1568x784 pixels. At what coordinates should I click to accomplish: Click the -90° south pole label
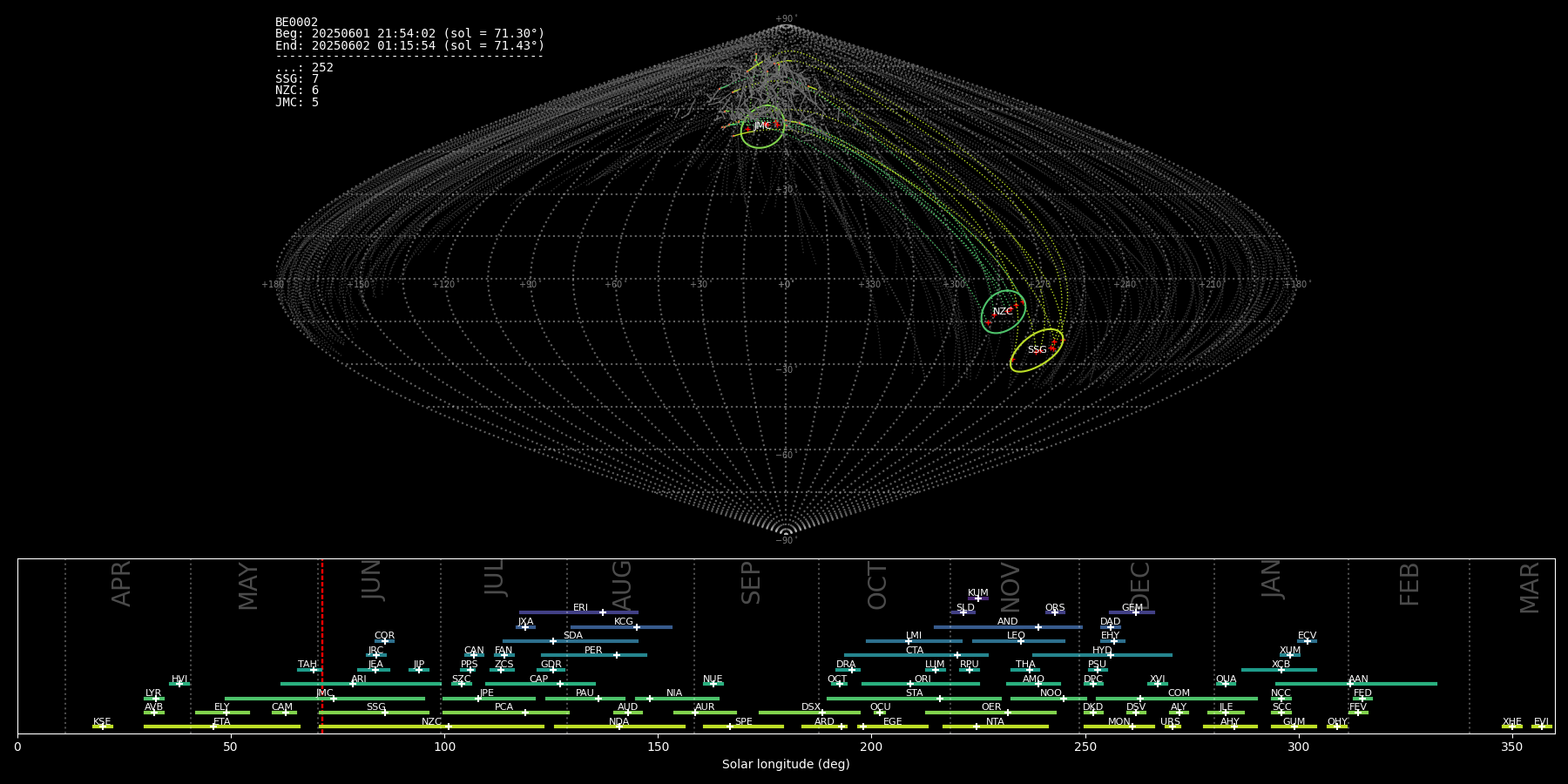pos(786,540)
